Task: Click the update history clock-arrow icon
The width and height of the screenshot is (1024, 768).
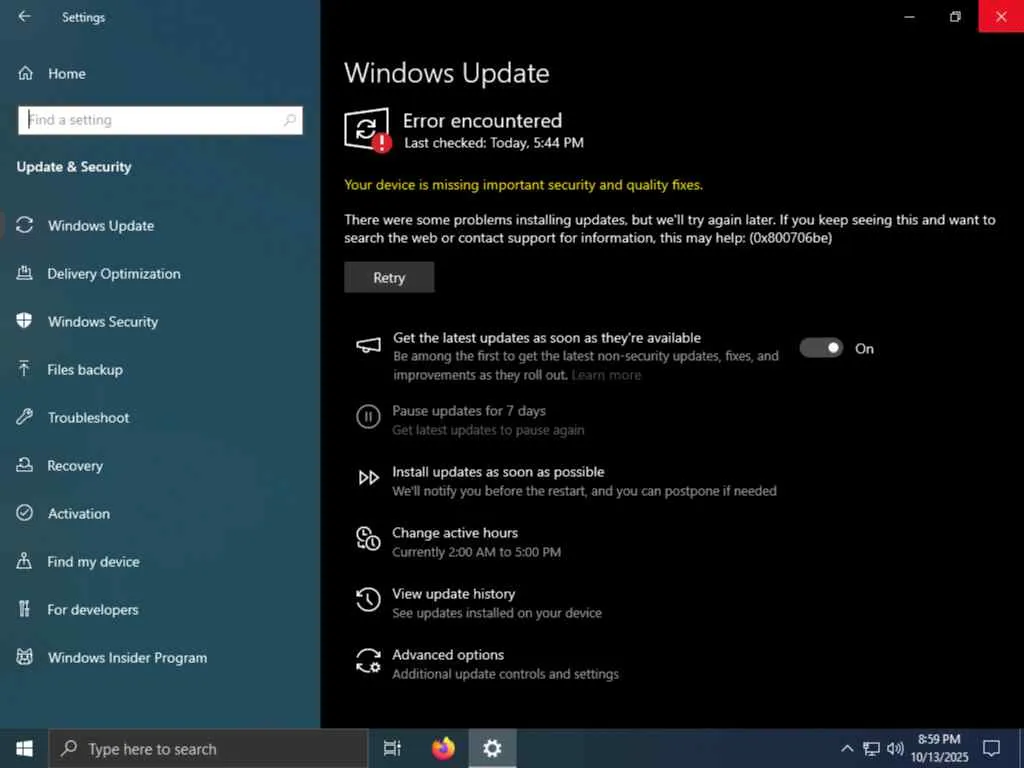Action: [368, 600]
